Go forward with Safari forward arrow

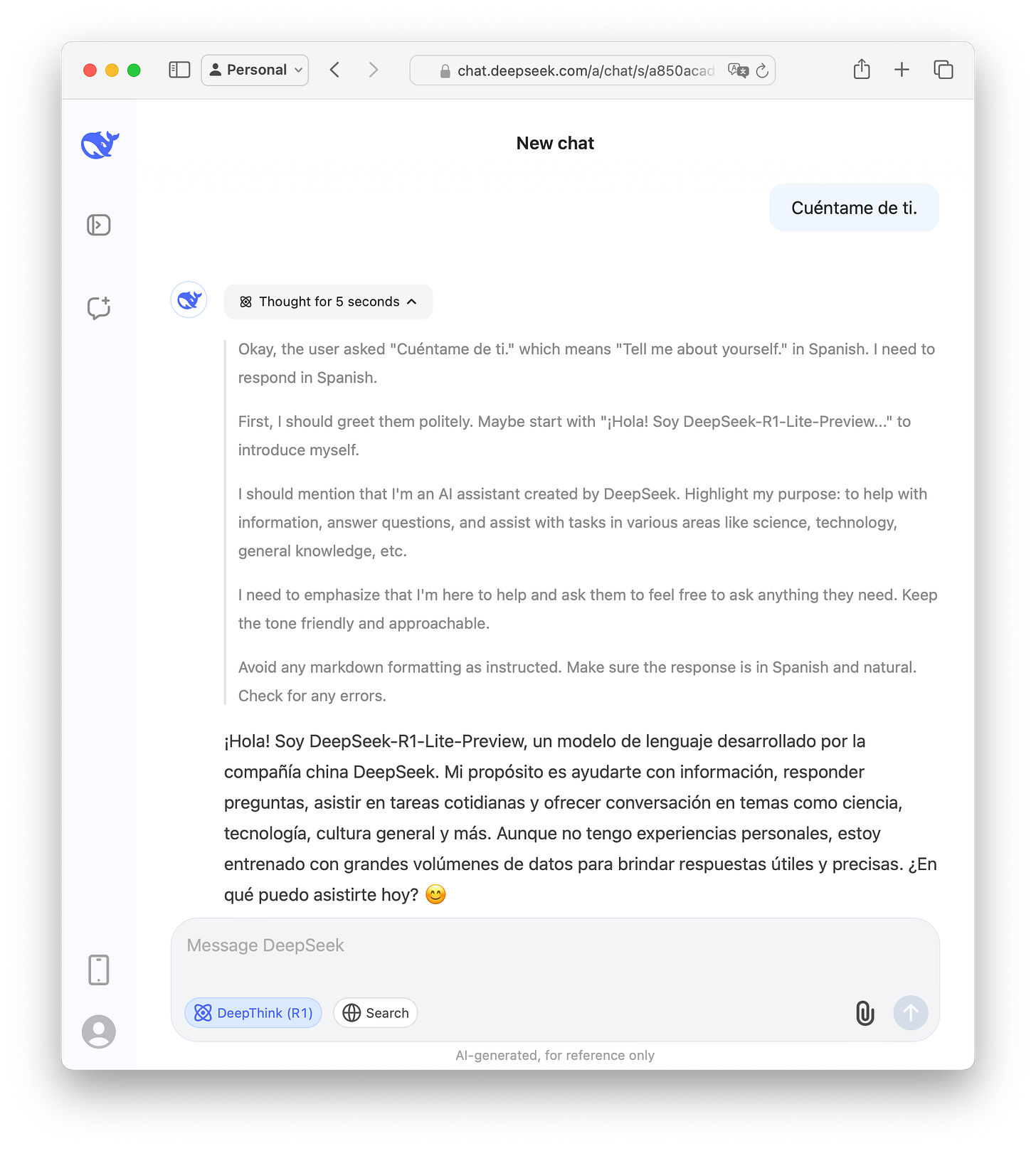(374, 70)
